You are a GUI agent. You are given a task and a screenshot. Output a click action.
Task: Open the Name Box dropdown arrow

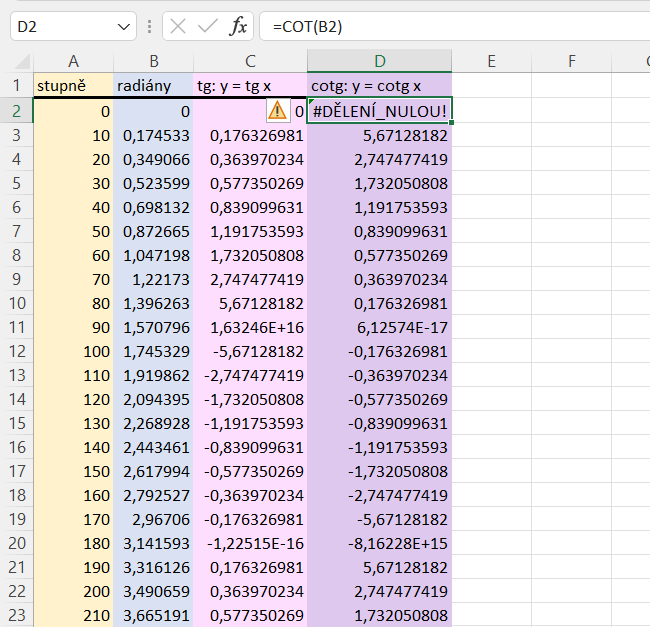124,27
